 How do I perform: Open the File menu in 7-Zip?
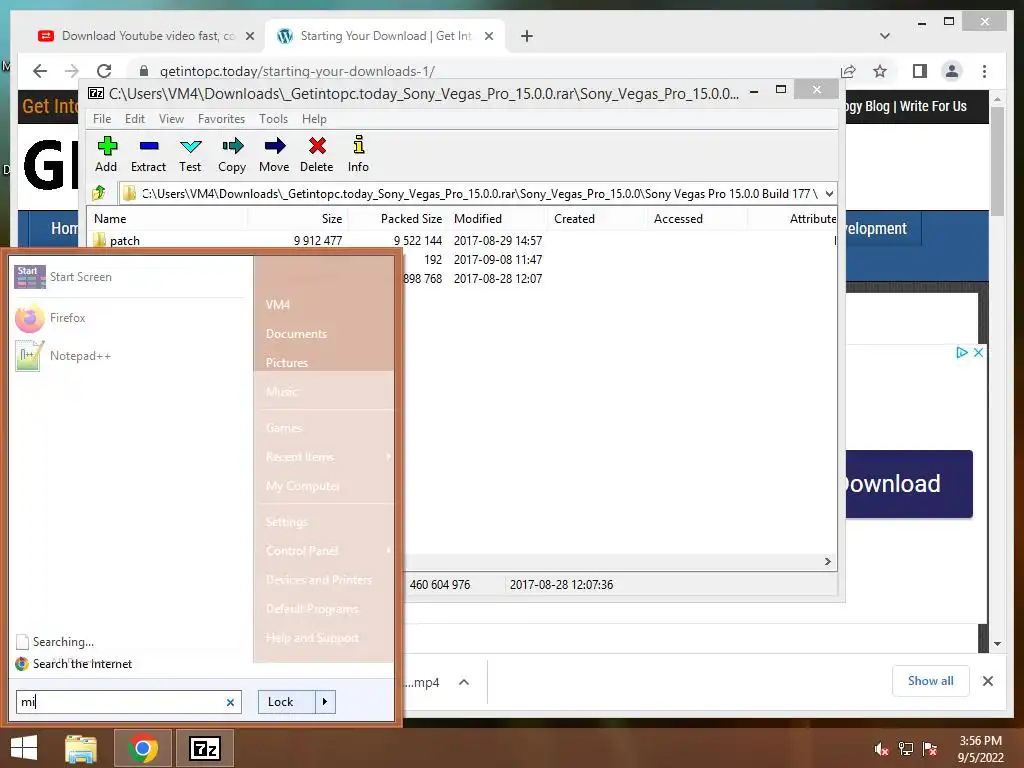pos(102,119)
